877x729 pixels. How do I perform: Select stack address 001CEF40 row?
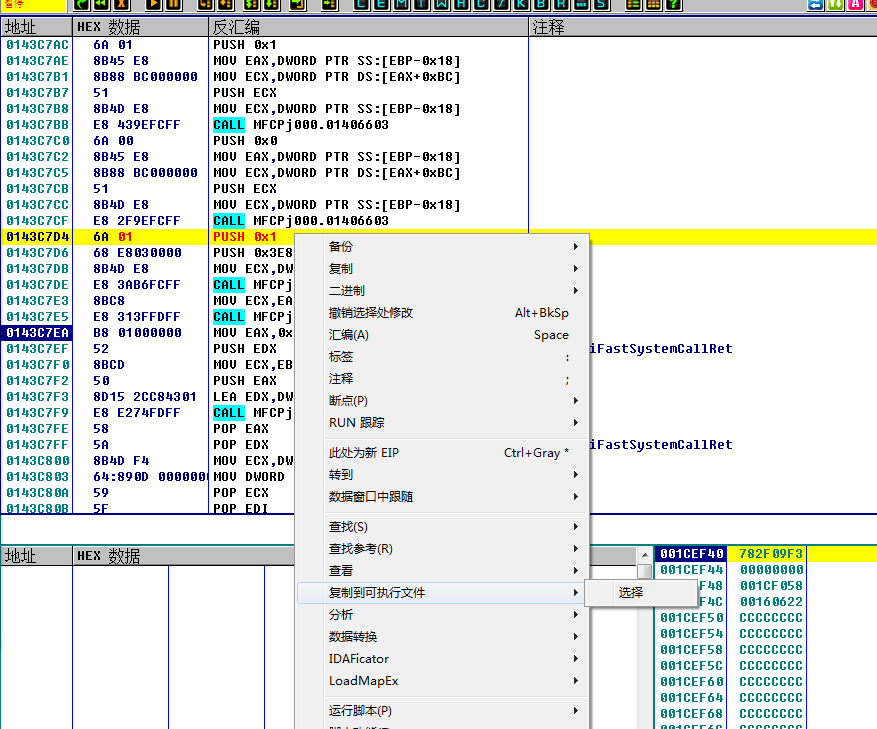(x=692, y=554)
